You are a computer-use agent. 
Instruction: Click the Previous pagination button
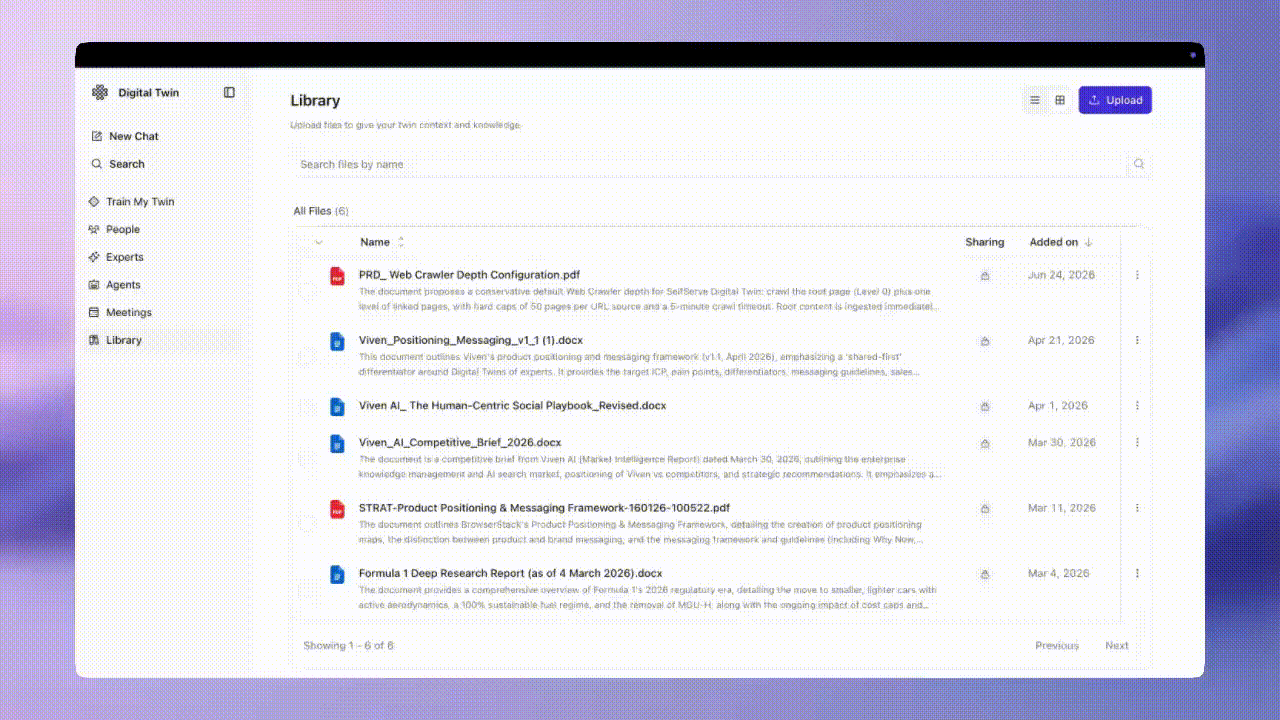(1057, 645)
